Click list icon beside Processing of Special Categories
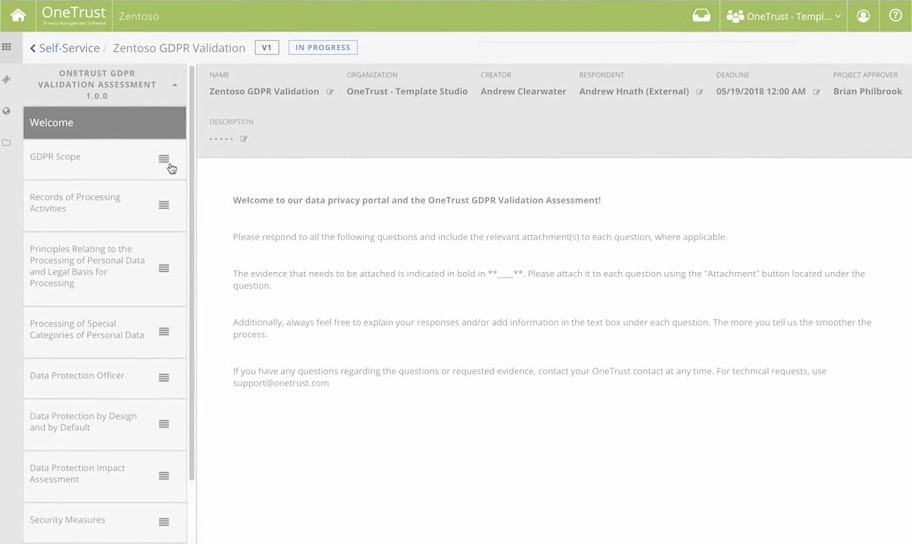 [x=164, y=332]
